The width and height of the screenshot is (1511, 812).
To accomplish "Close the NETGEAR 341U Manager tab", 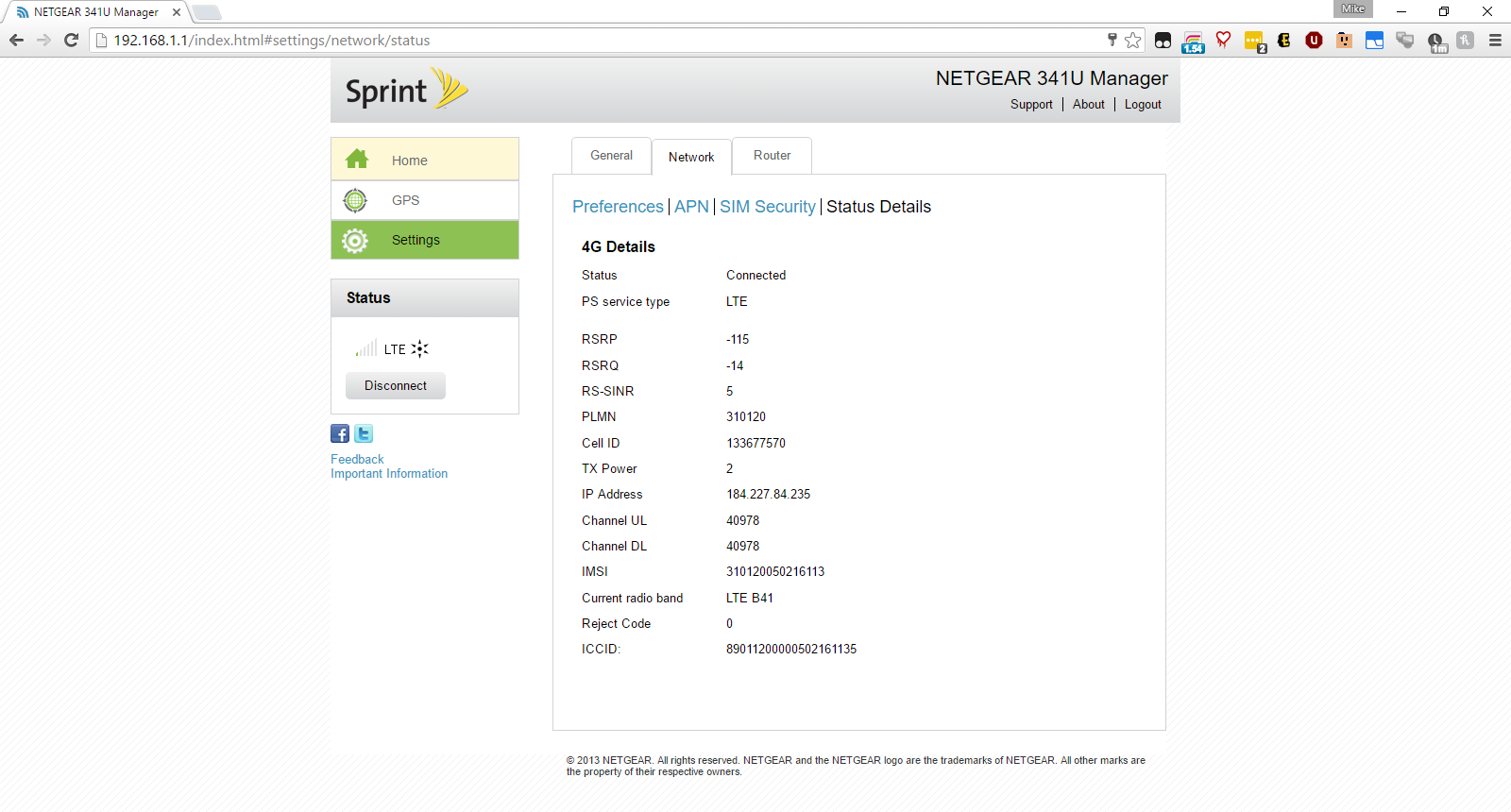I will click(177, 12).
